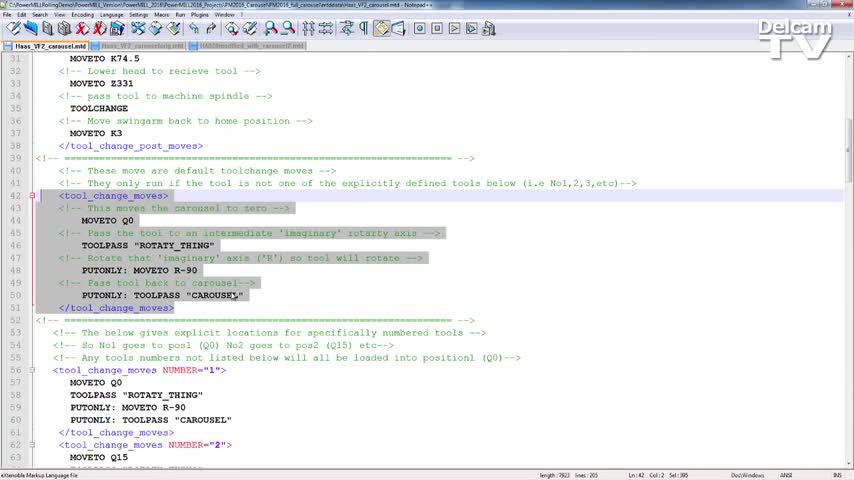
Task: Start macro recording with the Record icon
Action: 419,28
